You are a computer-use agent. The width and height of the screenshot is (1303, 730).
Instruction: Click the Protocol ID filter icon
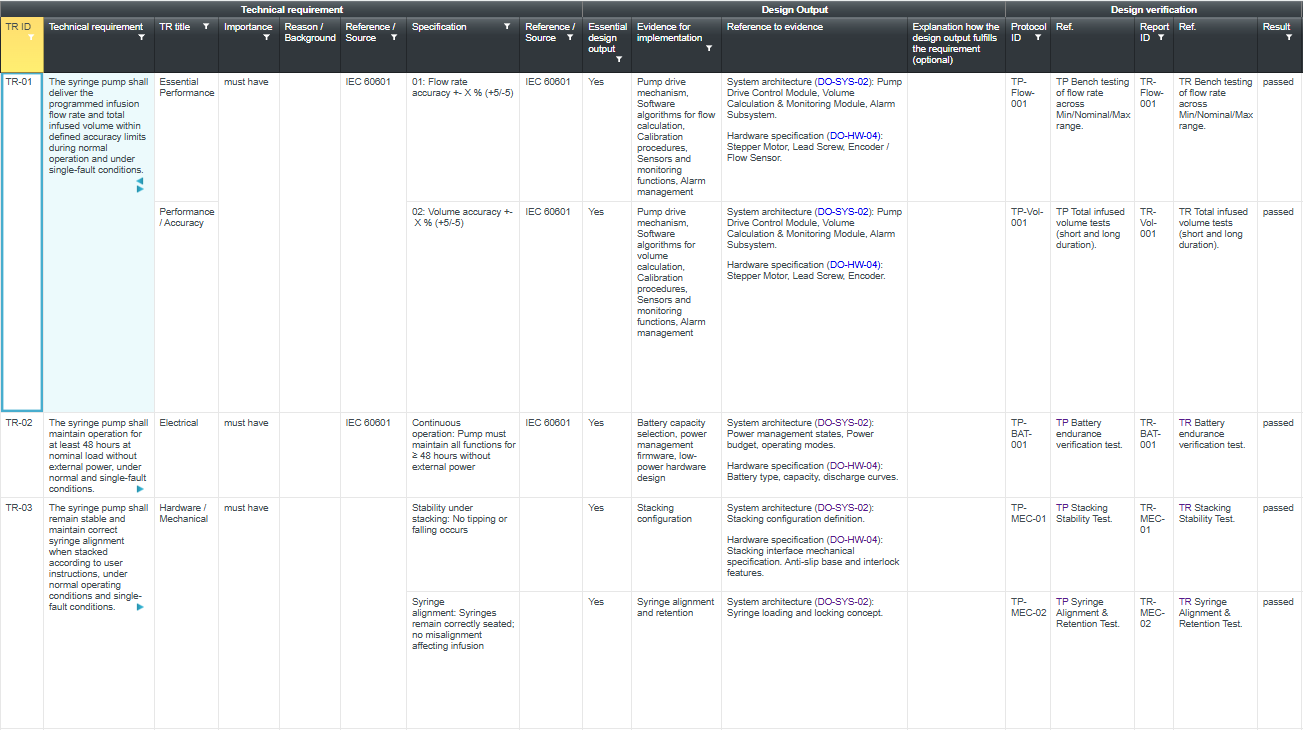click(x=1038, y=37)
